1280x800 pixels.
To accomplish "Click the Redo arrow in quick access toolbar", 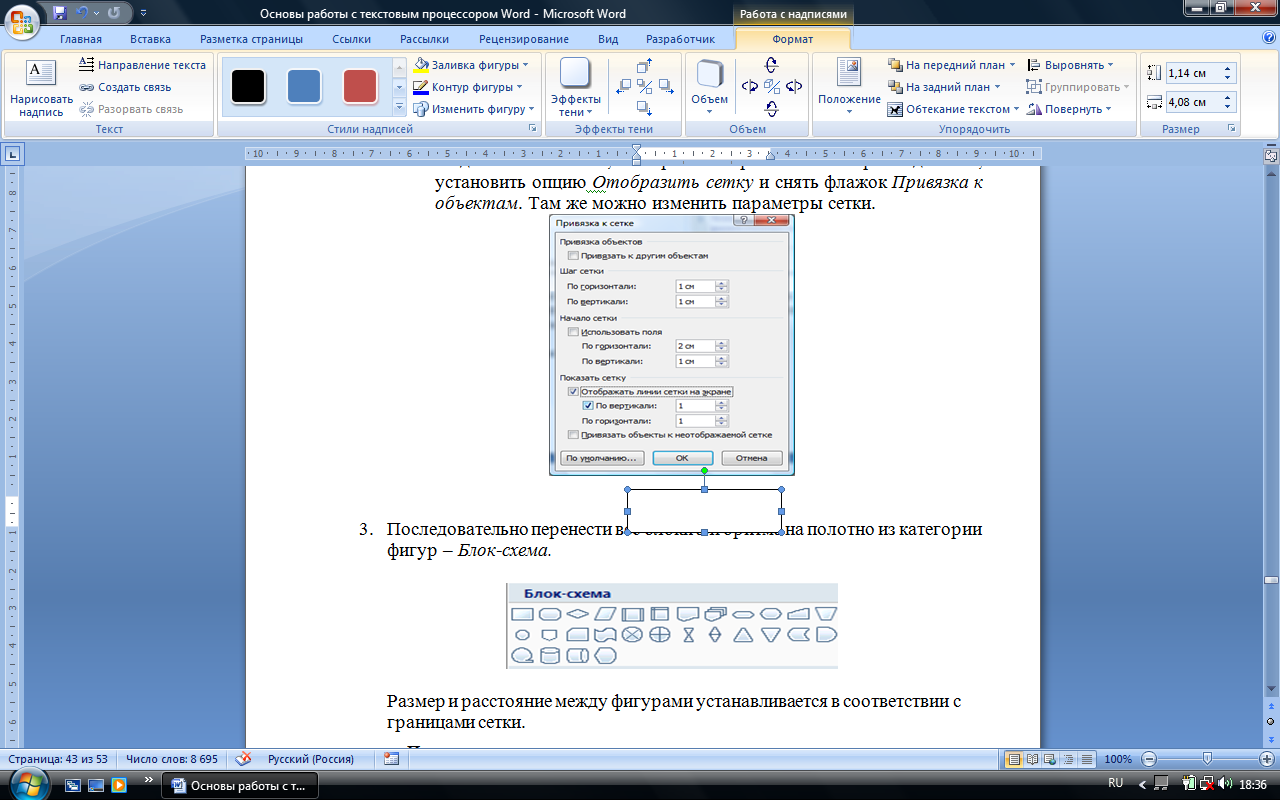I will pos(113,13).
